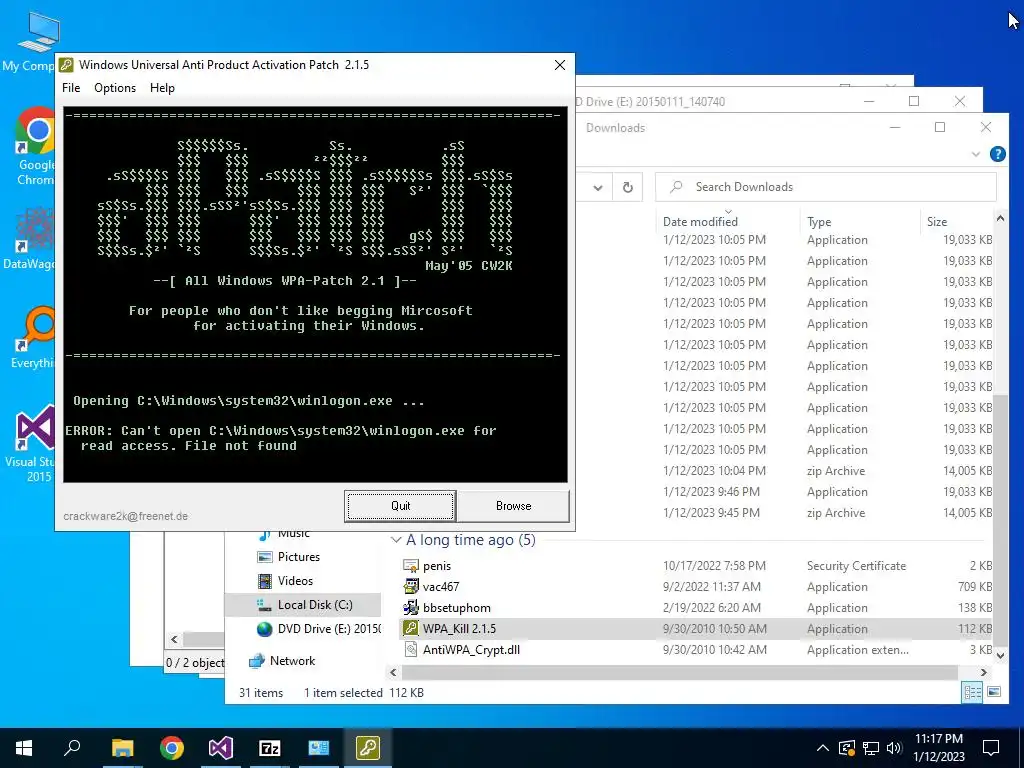Image resolution: width=1024 pixels, height=768 pixels.
Task: Click the Quit button
Action: (x=400, y=506)
